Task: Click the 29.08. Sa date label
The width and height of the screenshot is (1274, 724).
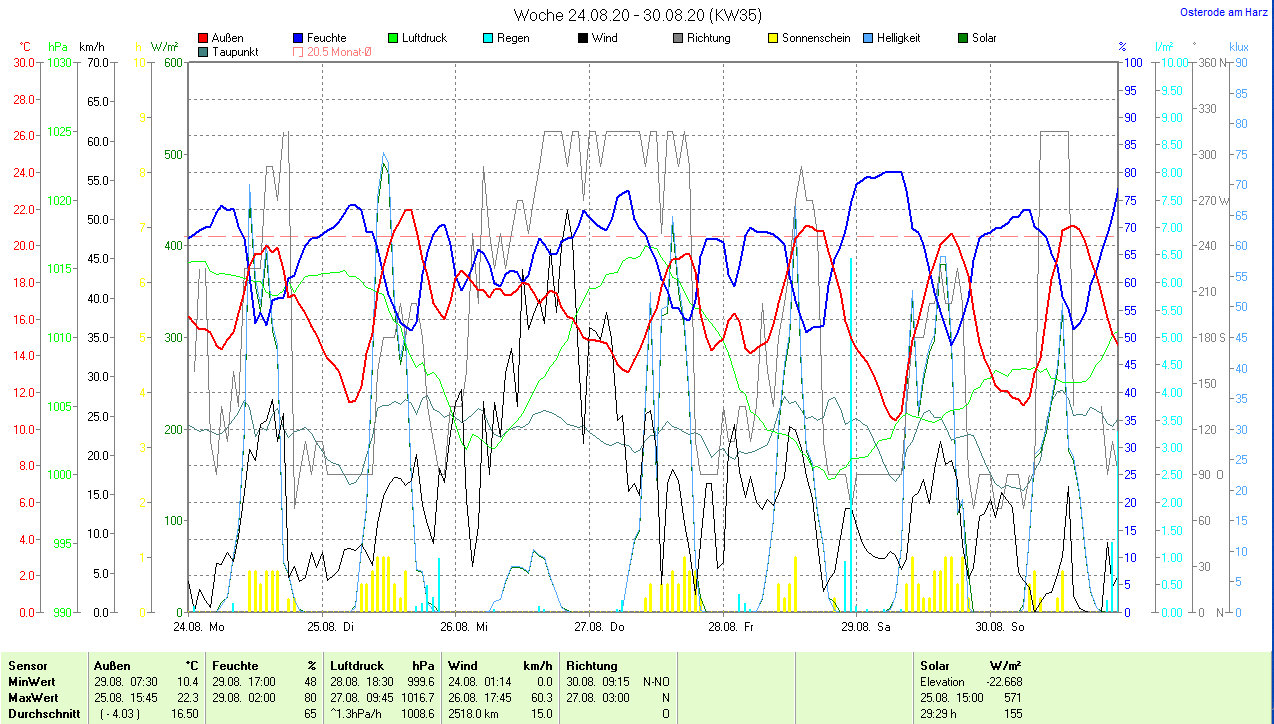Action: tap(865, 627)
